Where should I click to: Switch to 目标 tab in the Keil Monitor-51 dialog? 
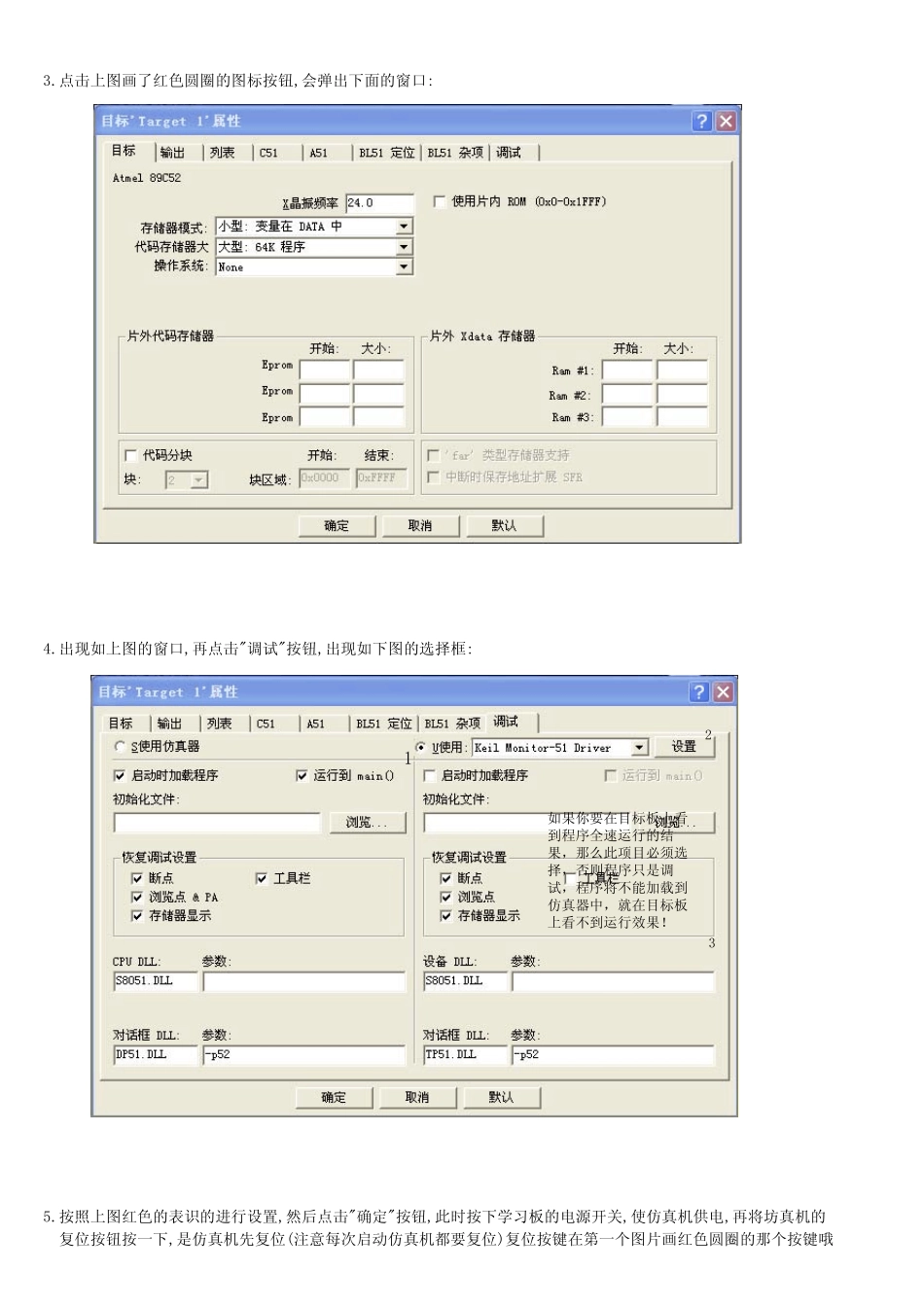[x=121, y=724]
